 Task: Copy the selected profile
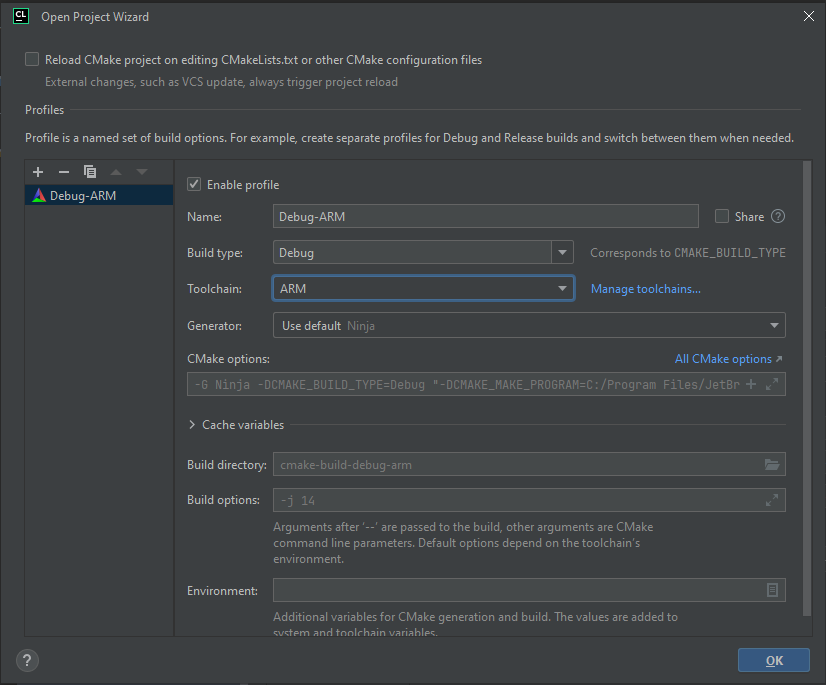[90, 172]
